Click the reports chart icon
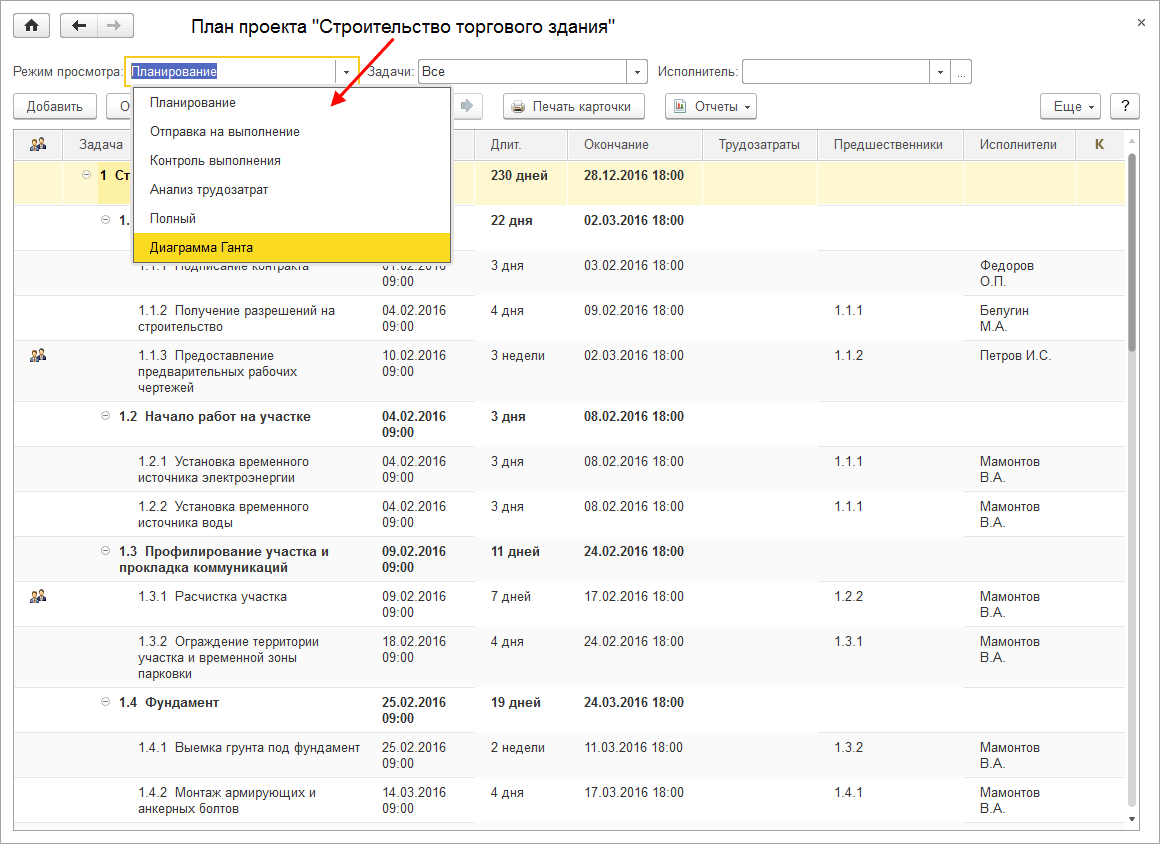Screen dimensions: 1160x844 [680, 107]
